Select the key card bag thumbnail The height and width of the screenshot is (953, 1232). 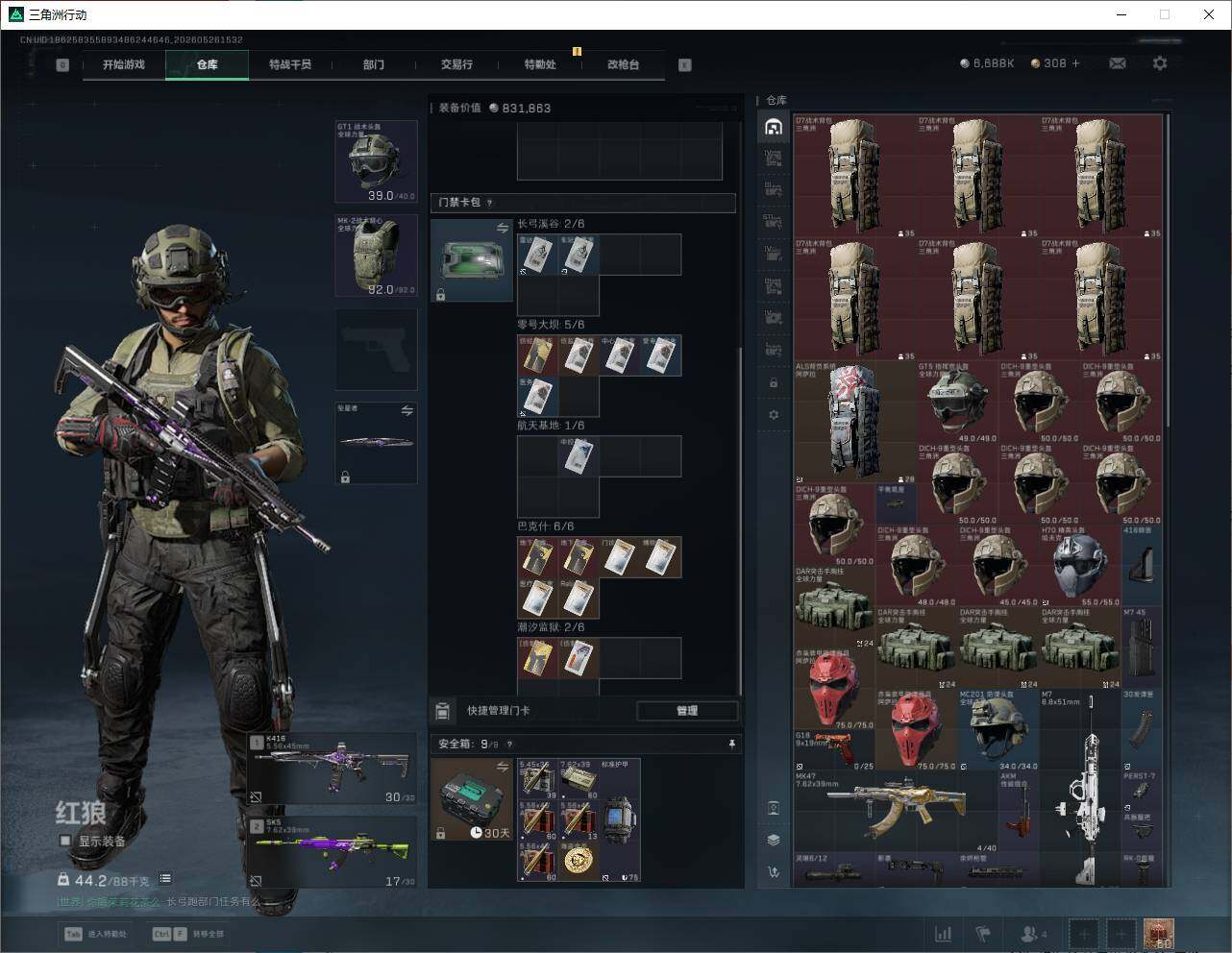471,260
